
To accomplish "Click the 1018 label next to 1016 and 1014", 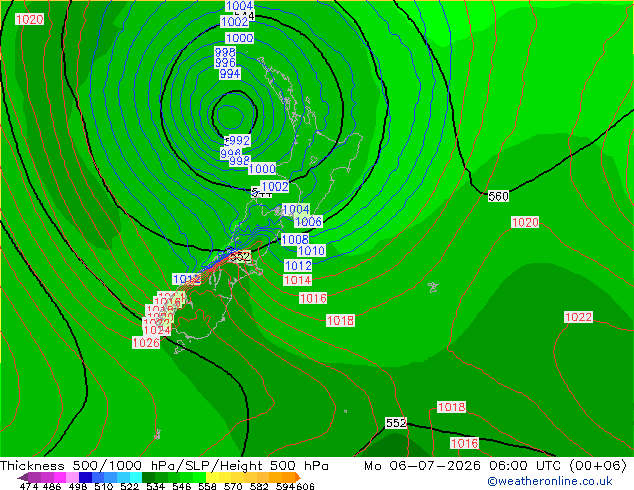I will [x=340, y=321].
